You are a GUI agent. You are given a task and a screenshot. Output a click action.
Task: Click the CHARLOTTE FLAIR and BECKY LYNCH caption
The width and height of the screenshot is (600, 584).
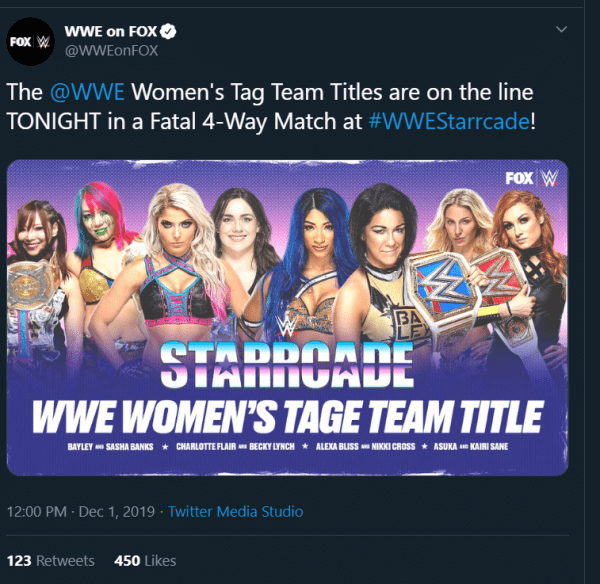point(235,447)
